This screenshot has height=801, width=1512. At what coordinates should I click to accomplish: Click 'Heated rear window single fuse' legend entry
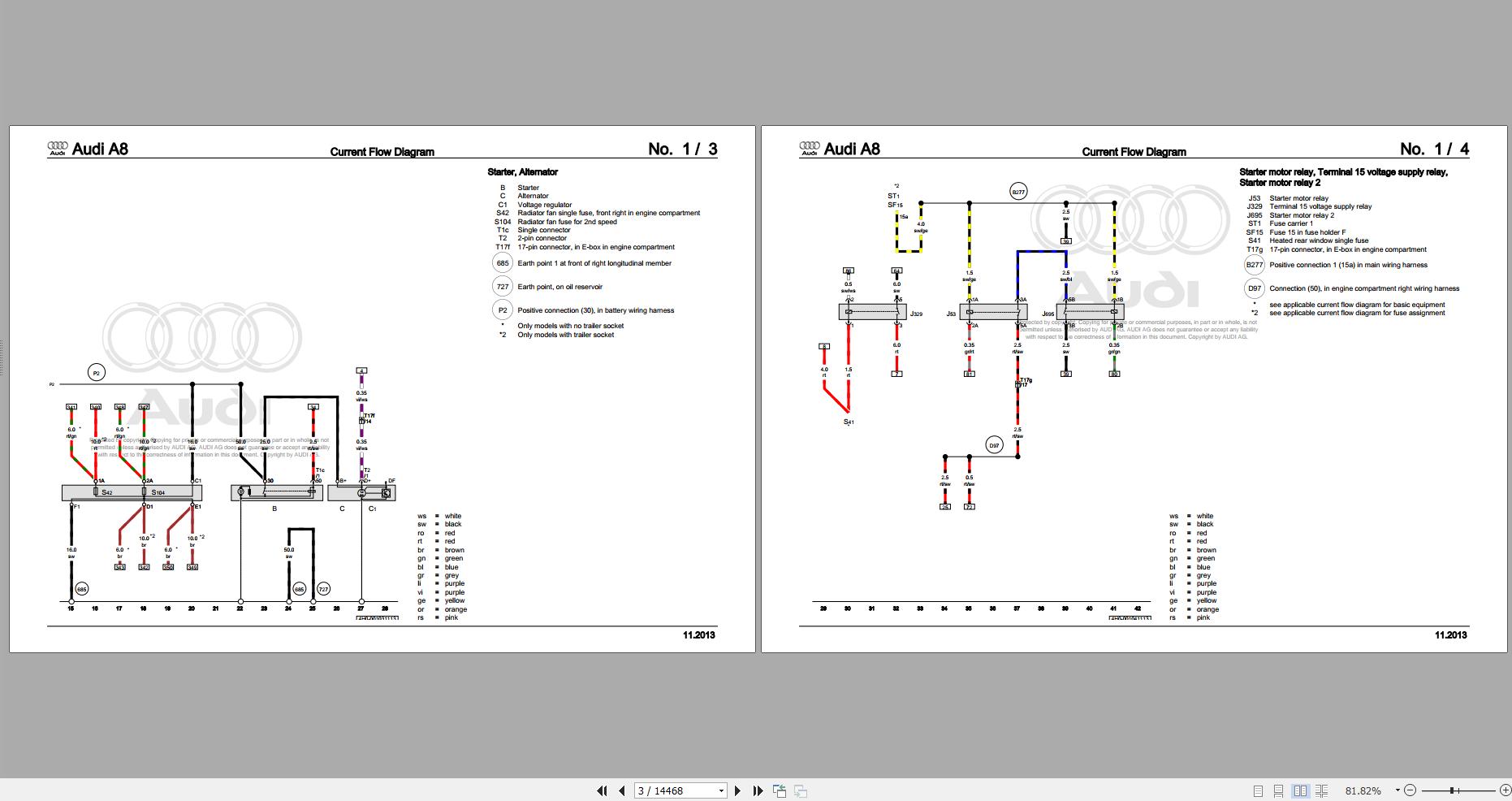click(x=1319, y=240)
